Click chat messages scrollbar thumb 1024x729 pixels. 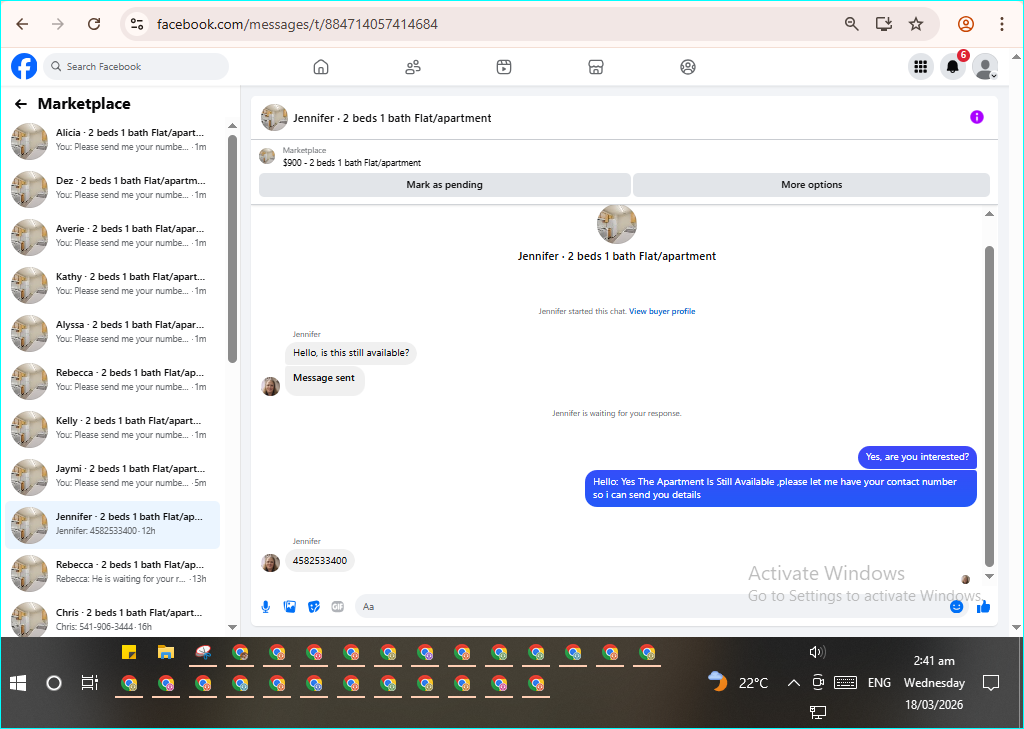point(989,406)
